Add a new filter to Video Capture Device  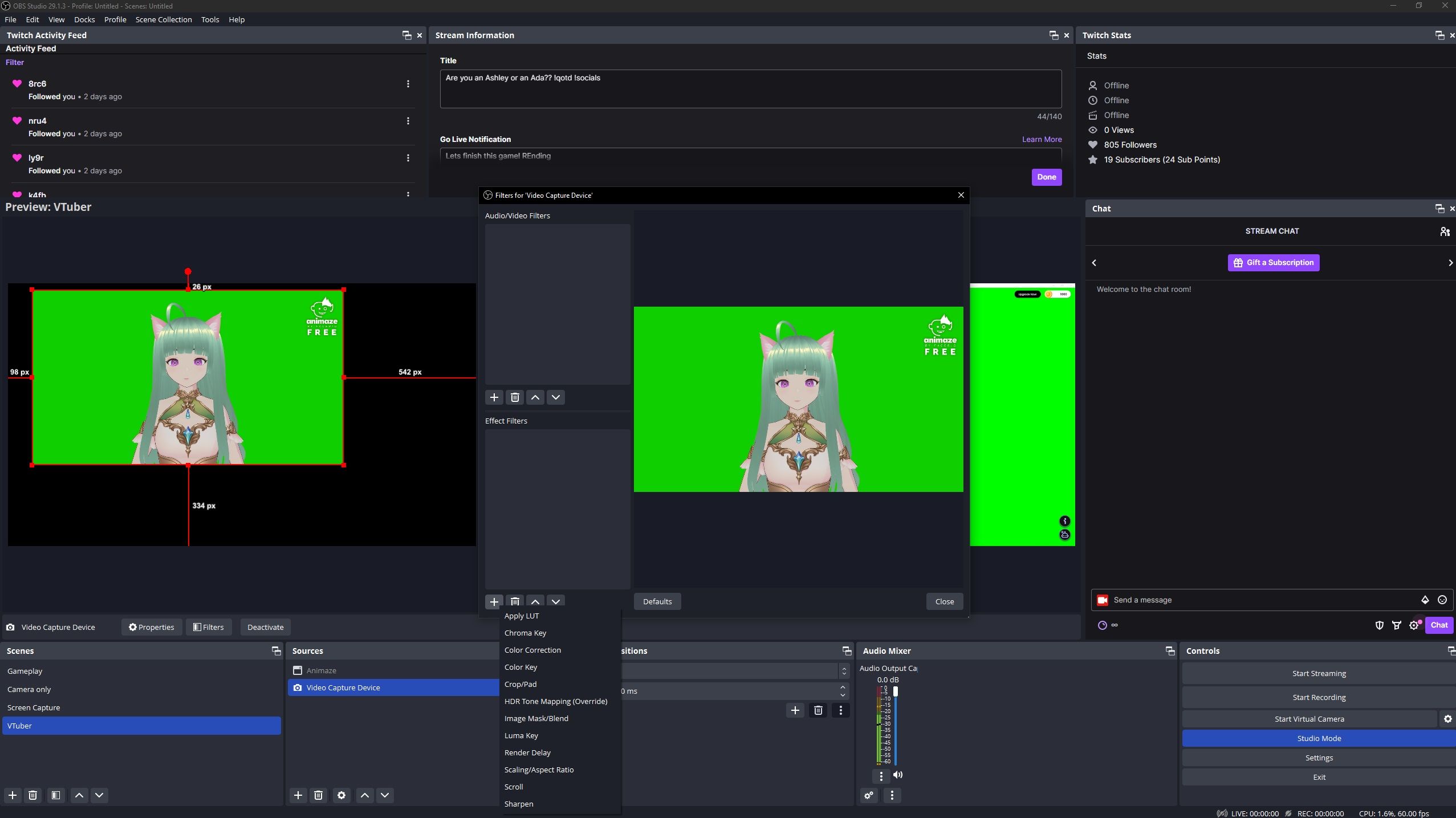coord(494,601)
